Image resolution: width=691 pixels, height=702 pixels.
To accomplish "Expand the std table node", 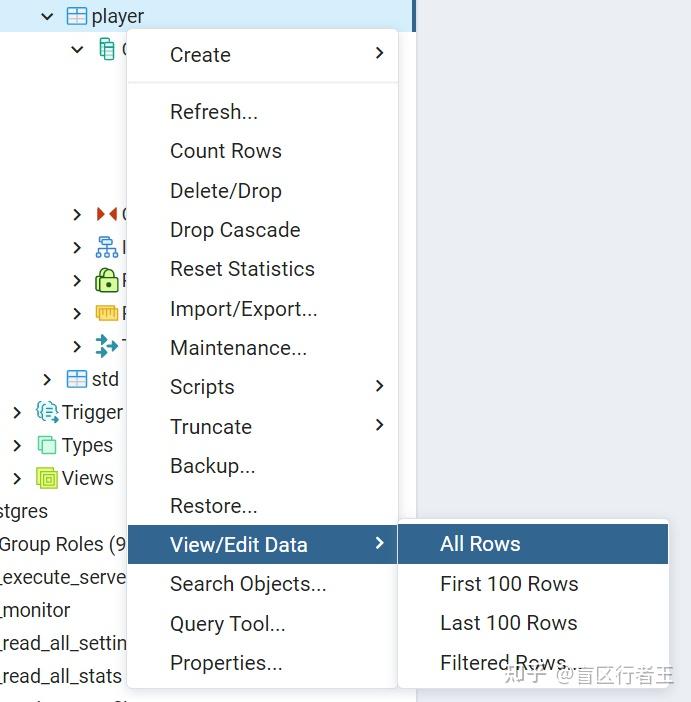I will click(x=47, y=380).
